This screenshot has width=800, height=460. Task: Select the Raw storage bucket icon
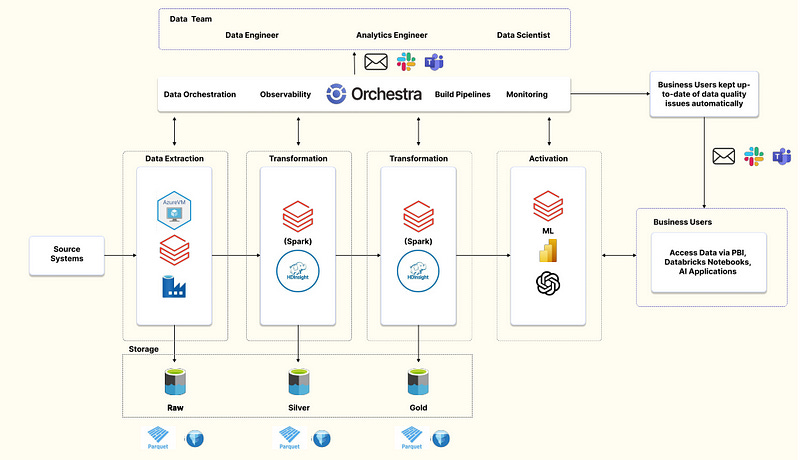pyautogui.click(x=175, y=382)
